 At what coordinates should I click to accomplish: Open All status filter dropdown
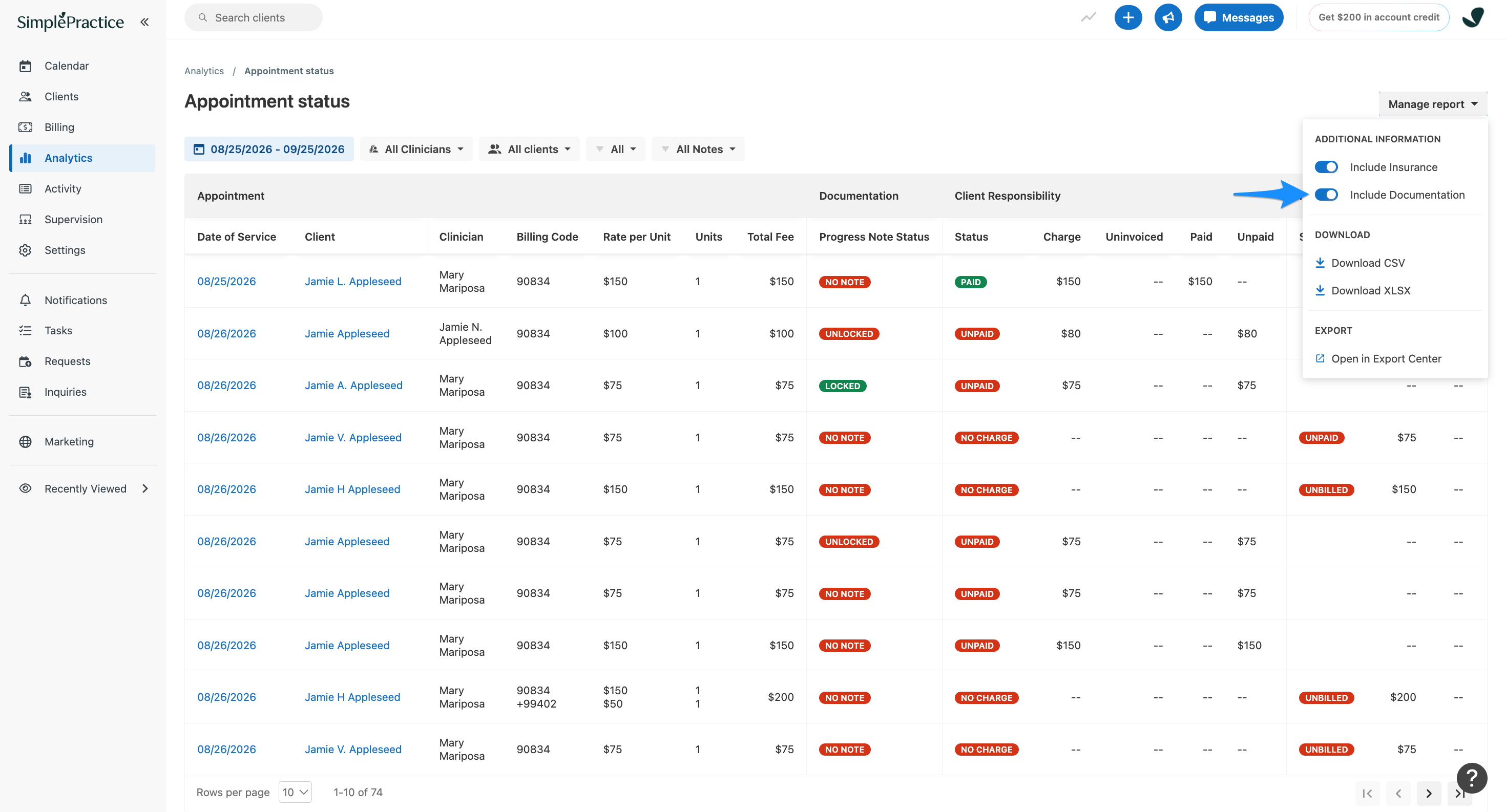coord(615,149)
